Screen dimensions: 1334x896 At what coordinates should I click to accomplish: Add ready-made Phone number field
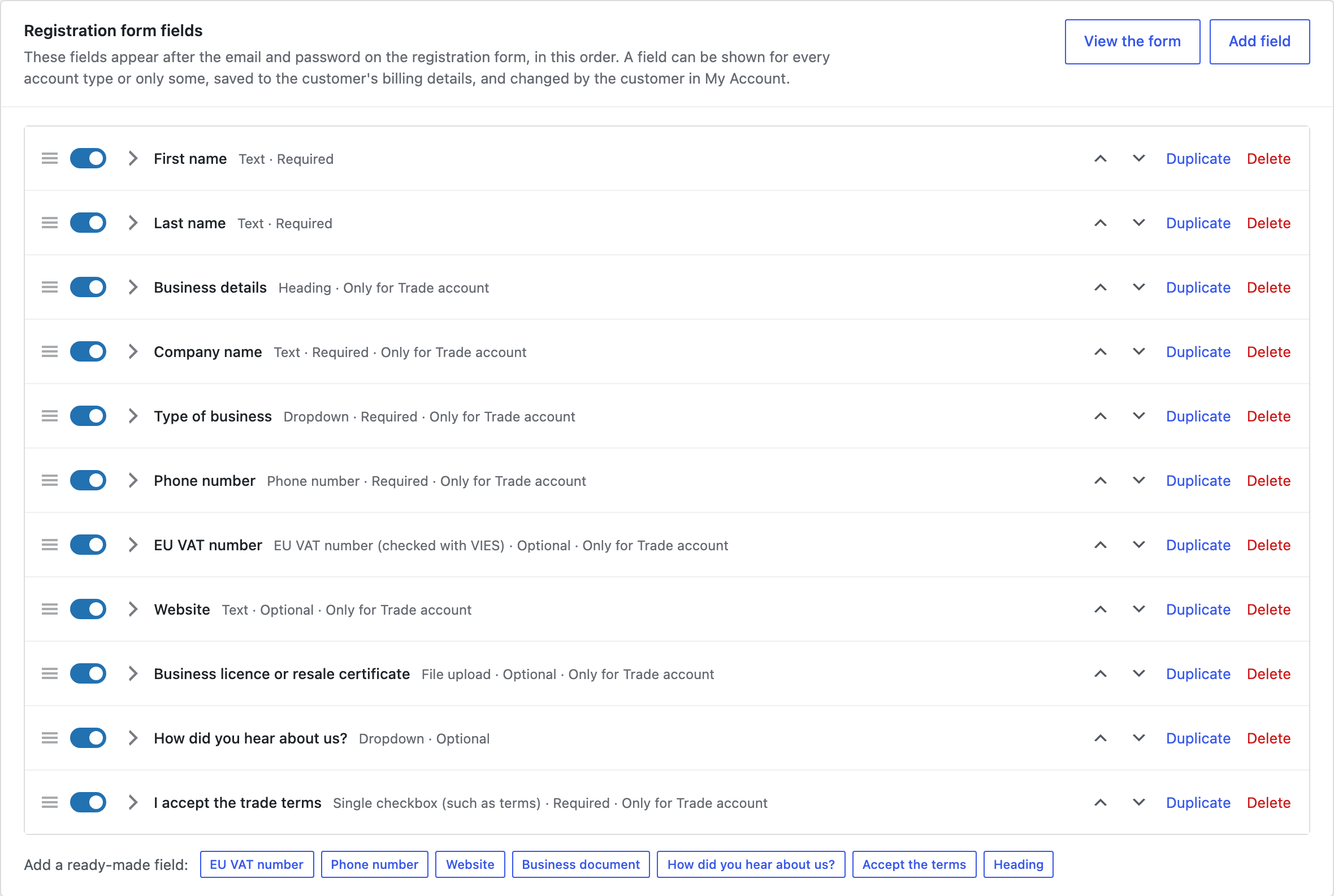tap(375, 864)
